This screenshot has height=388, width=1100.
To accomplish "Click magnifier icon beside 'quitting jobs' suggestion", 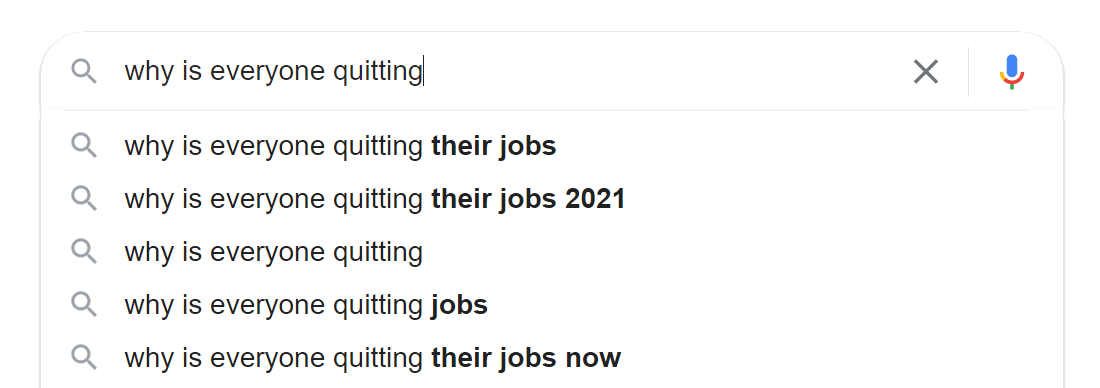I will (83, 305).
